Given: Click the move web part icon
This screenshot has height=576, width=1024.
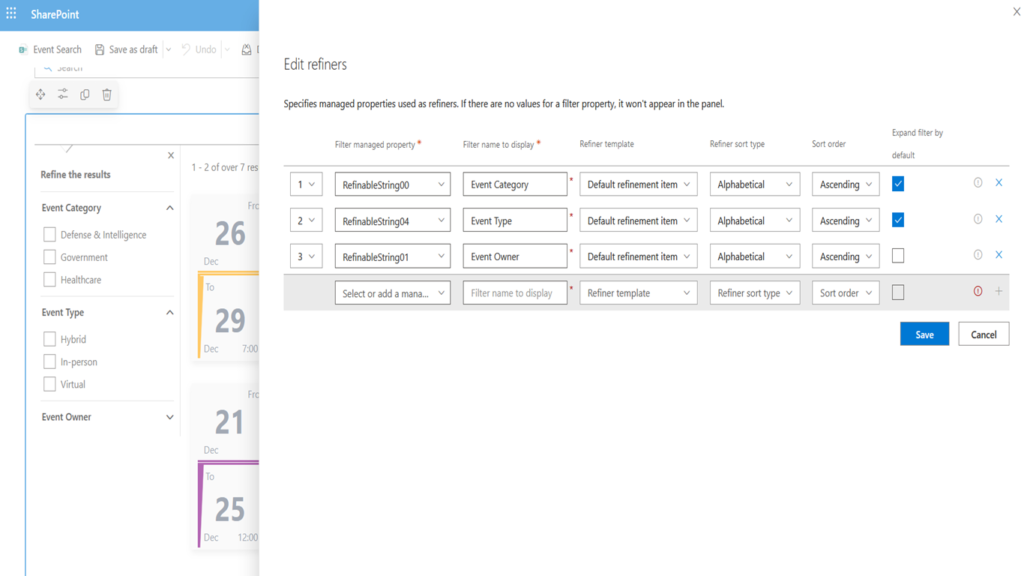Looking at the screenshot, I should 40,95.
